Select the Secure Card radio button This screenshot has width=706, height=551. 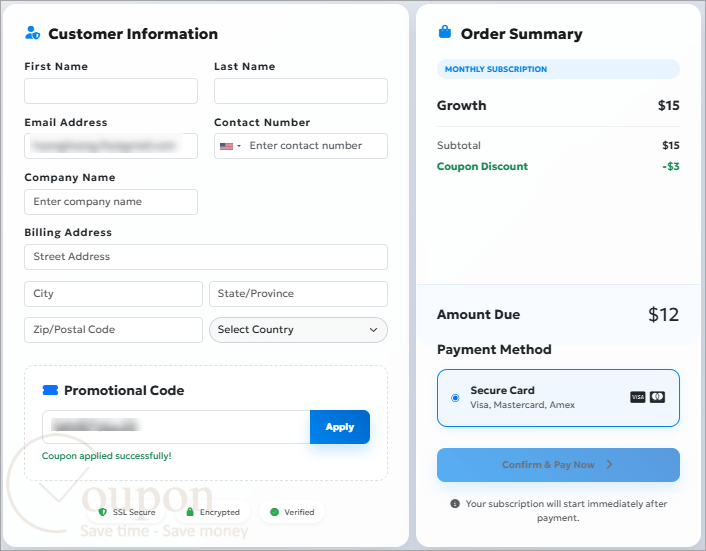(x=455, y=398)
